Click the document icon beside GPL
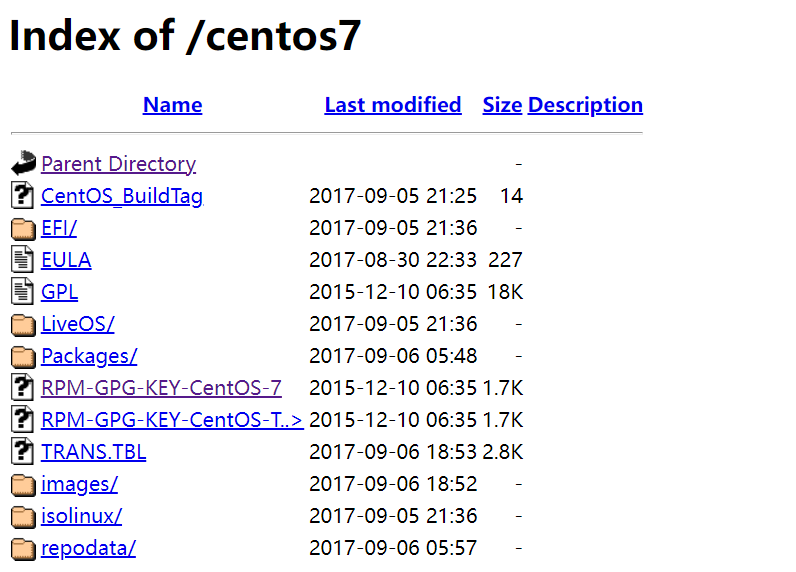Viewport: 796px width, 572px height. (22, 291)
